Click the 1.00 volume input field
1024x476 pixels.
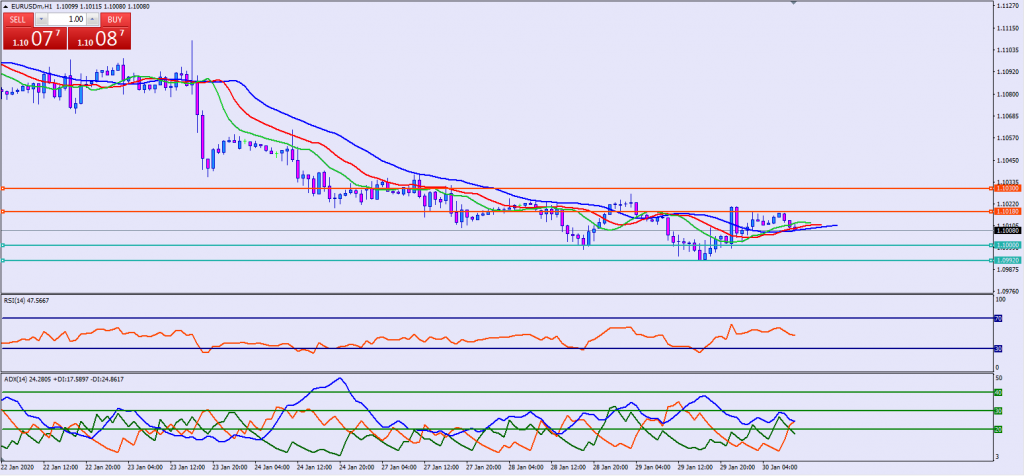tap(67, 19)
